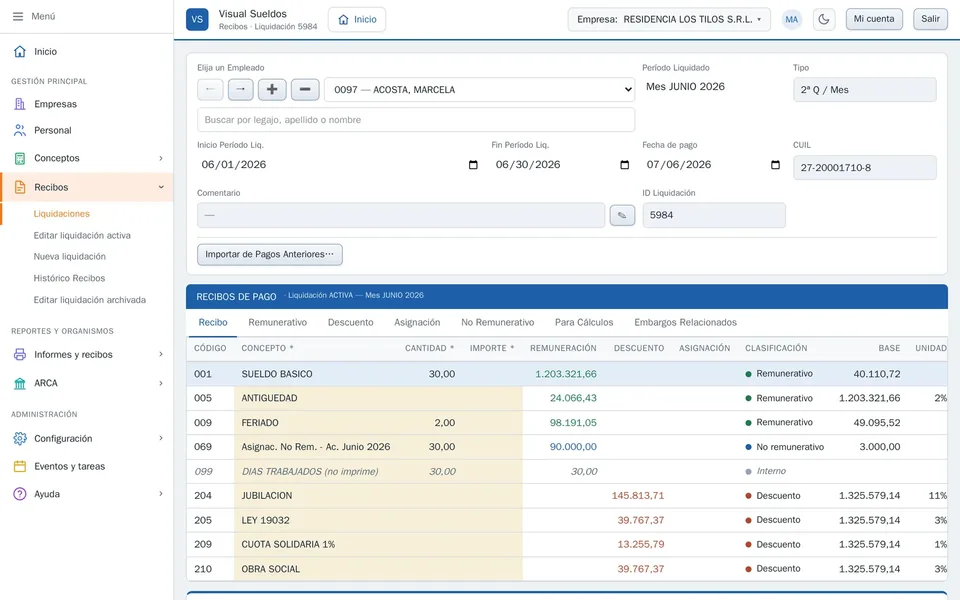Open calendar picker for Inicio Período Liq.
The width and height of the screenshot is (960, 600).
coord(473,165)
